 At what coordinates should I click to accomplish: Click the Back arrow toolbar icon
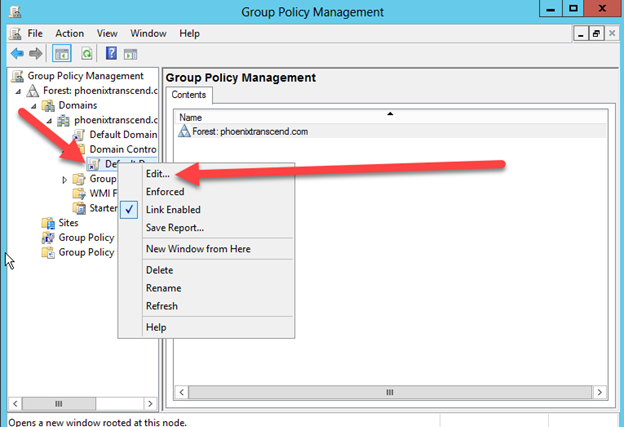click(x=15, y=53)
